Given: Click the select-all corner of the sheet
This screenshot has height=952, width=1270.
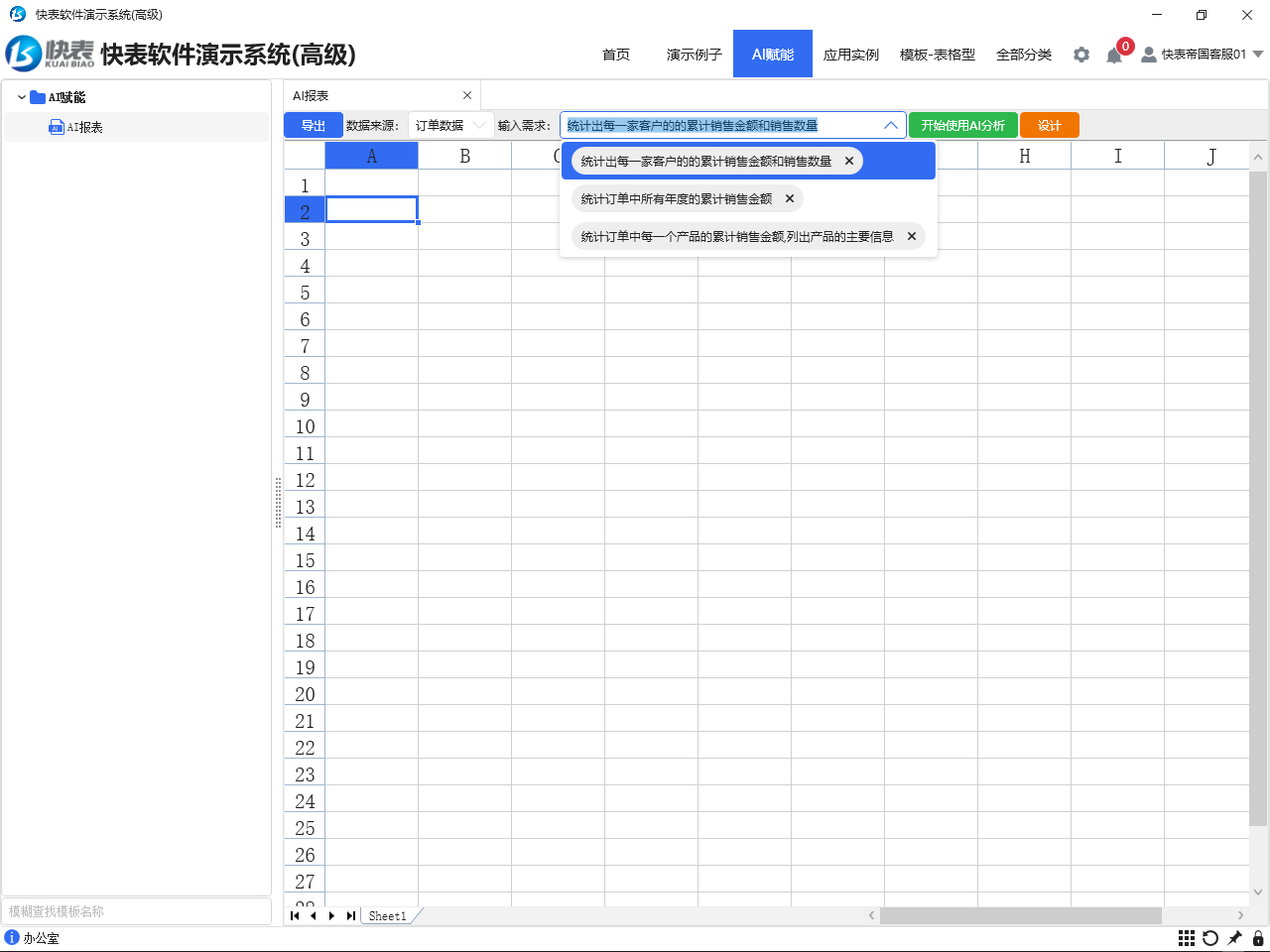Looking at the screenshot, I should [305, 156].
